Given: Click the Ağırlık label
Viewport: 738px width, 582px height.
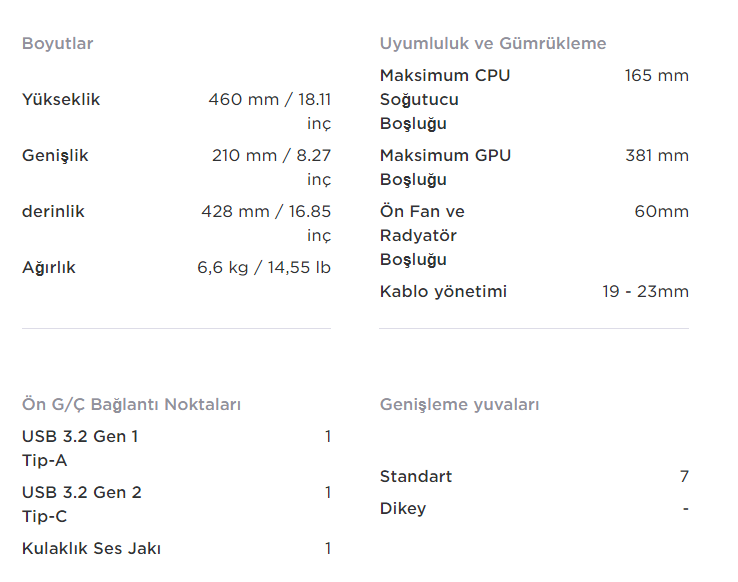Looking at the screenshot, I should point(49,268).
